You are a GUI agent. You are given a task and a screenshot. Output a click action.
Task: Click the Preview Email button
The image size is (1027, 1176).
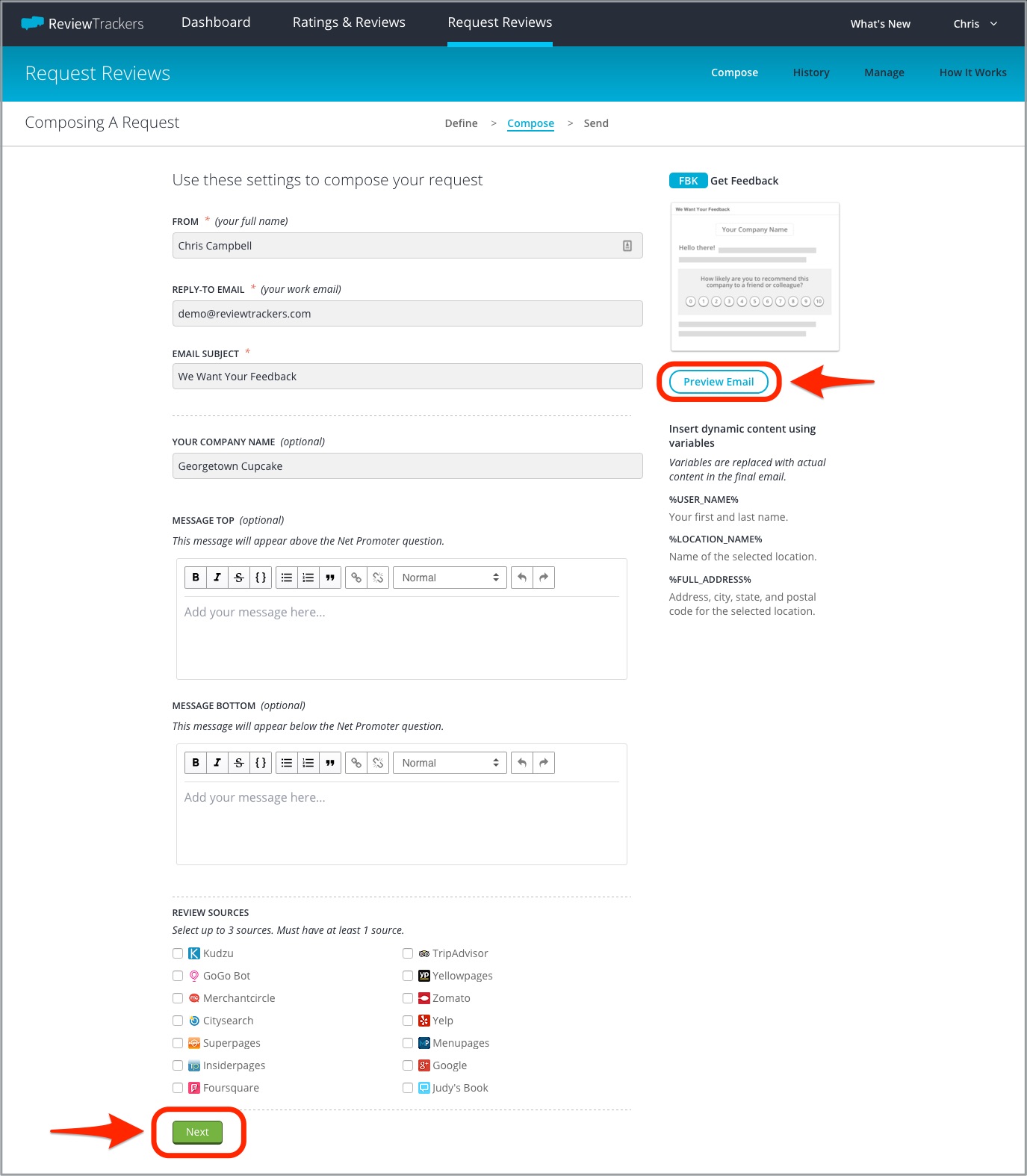click(x=719, y=382)
